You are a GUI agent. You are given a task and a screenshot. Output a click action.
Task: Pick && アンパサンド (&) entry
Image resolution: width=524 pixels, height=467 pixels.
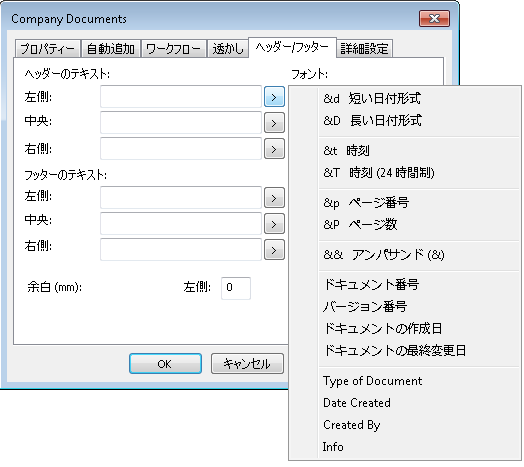click(x=404, y=255)
